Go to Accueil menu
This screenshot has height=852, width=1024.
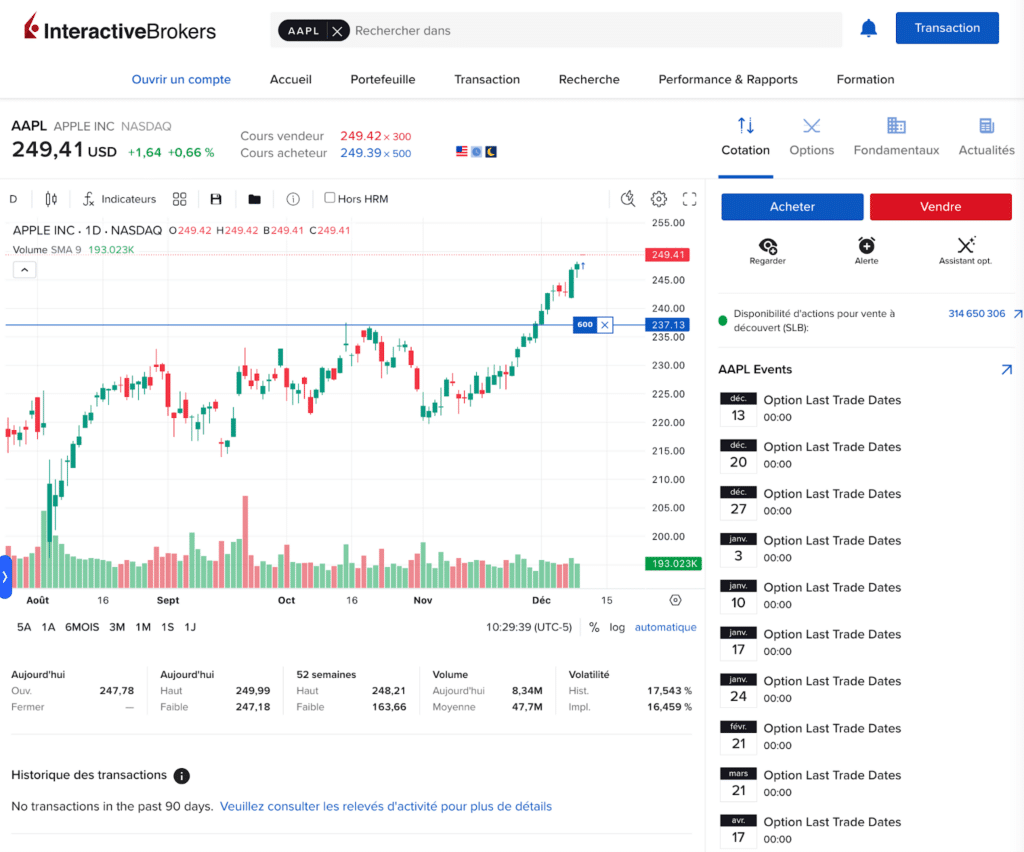pos(291,80)
